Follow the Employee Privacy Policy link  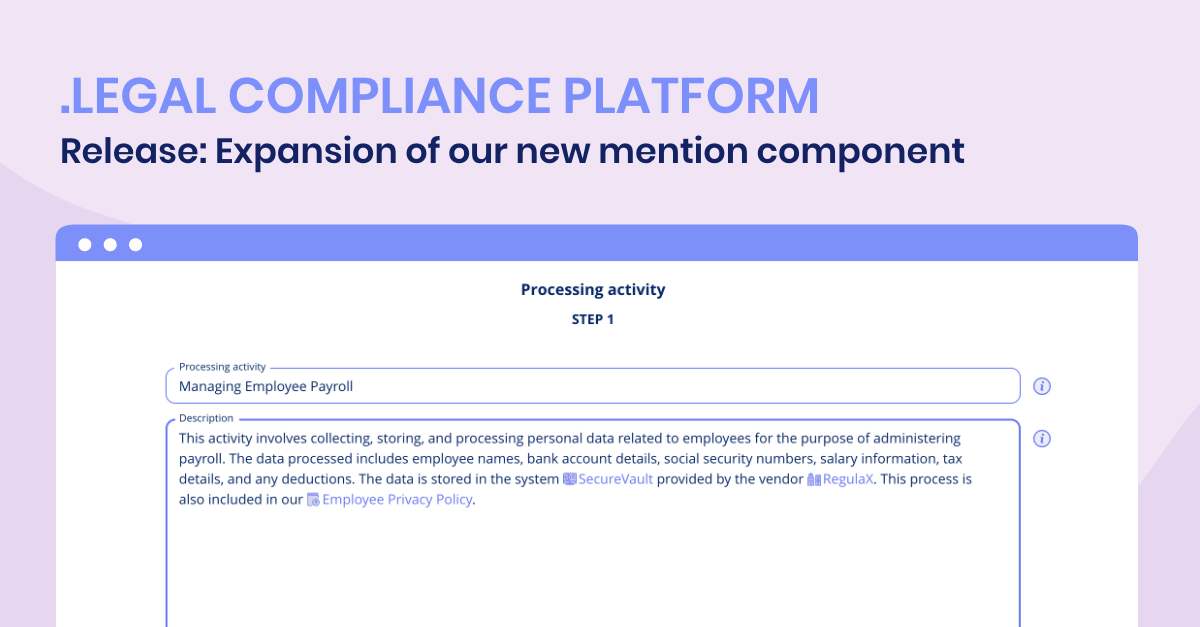397,500
